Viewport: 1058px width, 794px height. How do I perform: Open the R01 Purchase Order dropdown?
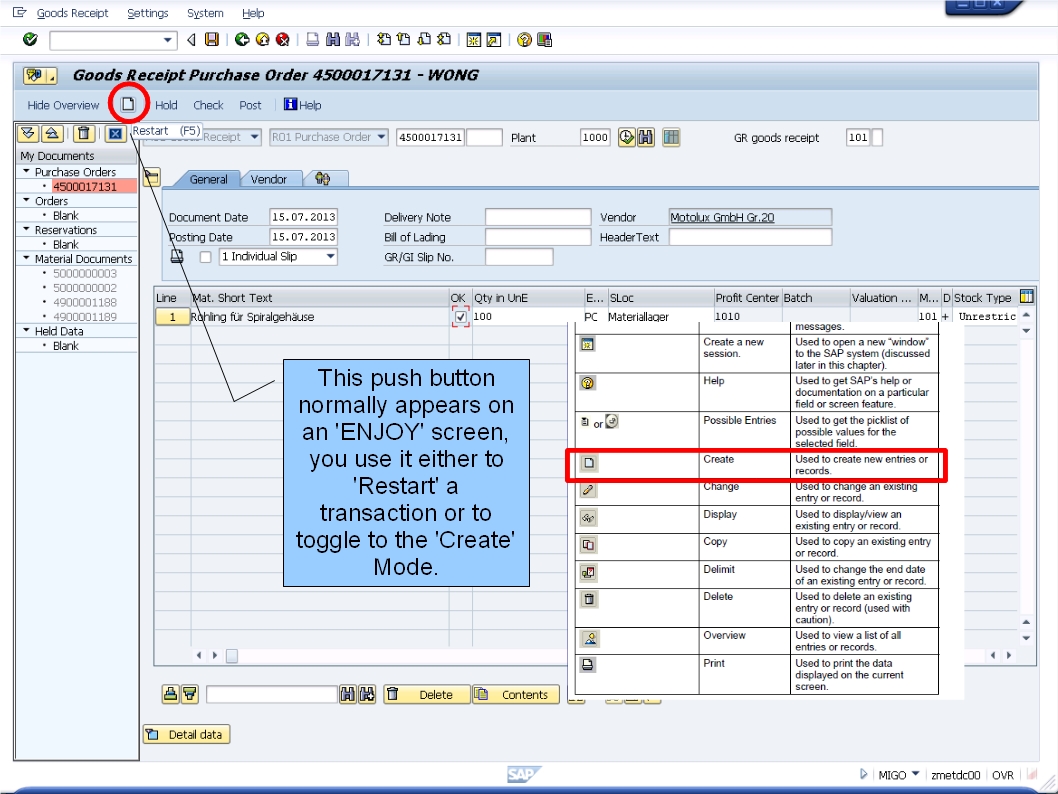(381, 138)
